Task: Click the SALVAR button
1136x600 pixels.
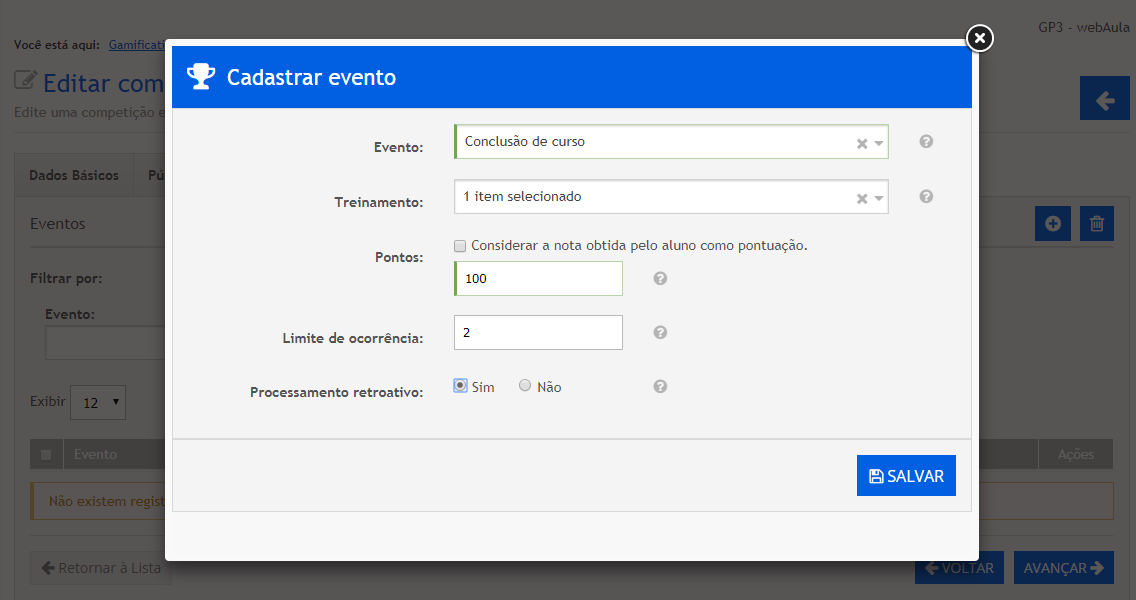Action: [x=906, y=476]
